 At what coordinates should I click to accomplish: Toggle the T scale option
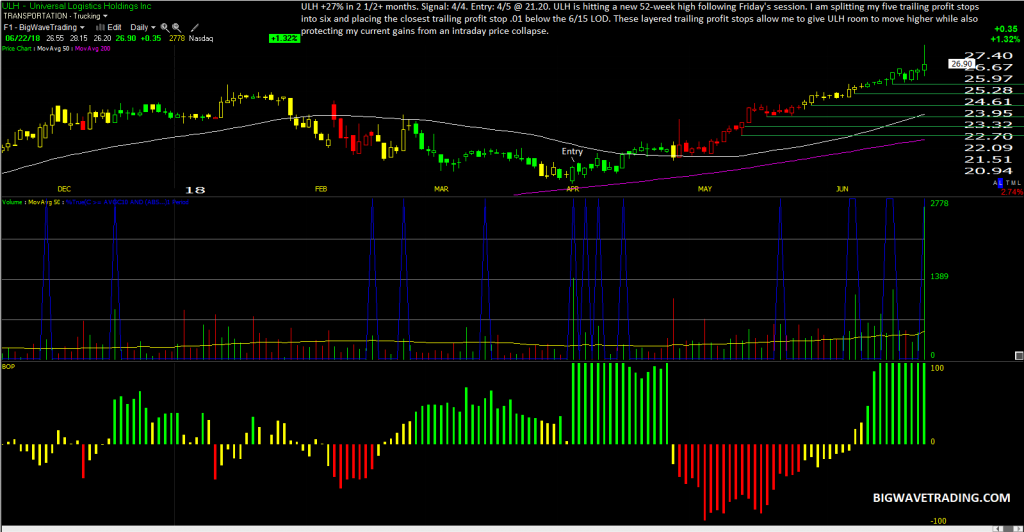(1008, 183)
